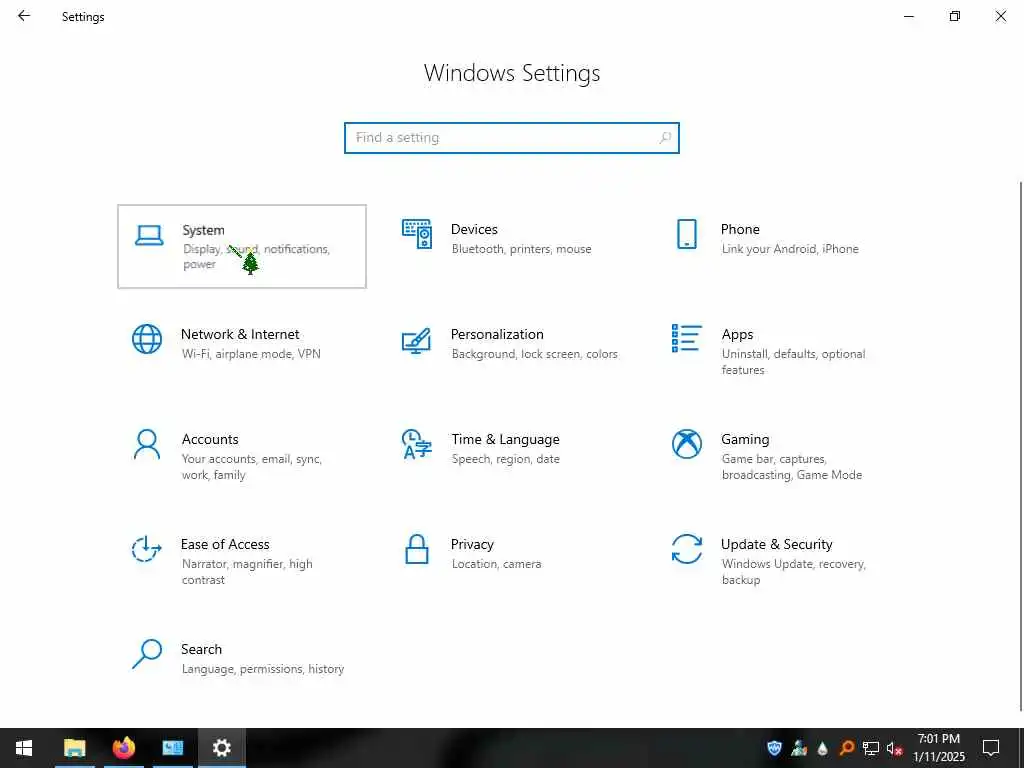Select the Ease of Access heading
Image resolution: width=1024 pixels, height=768 pixels.
[x=225, y=545]
